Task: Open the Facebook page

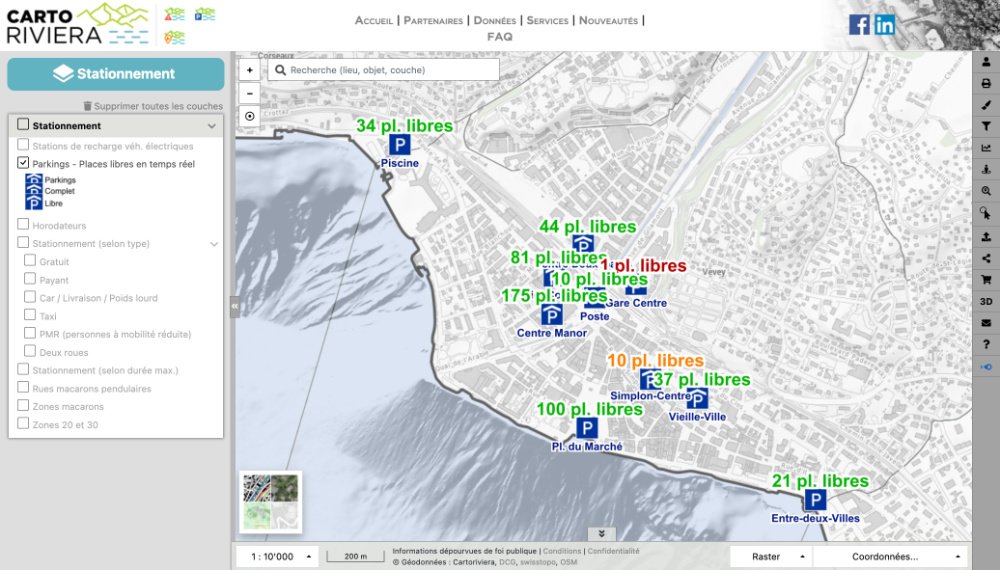Action: point(859,25)
